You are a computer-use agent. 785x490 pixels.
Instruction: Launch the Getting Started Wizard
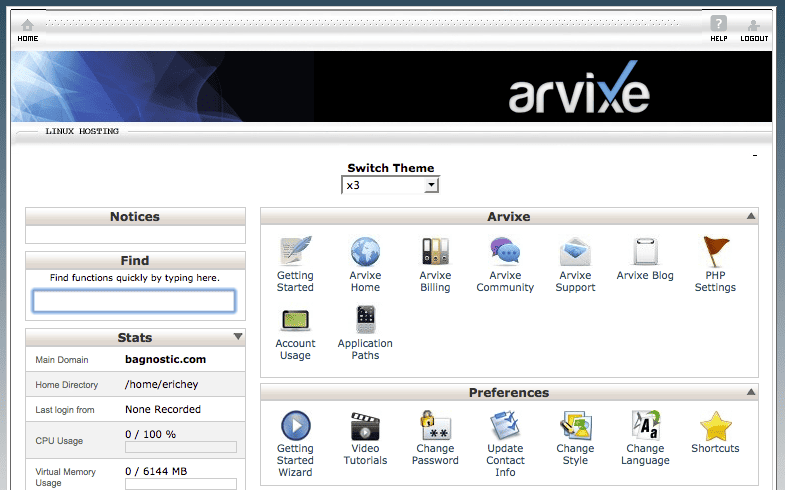tap(295, 426)
